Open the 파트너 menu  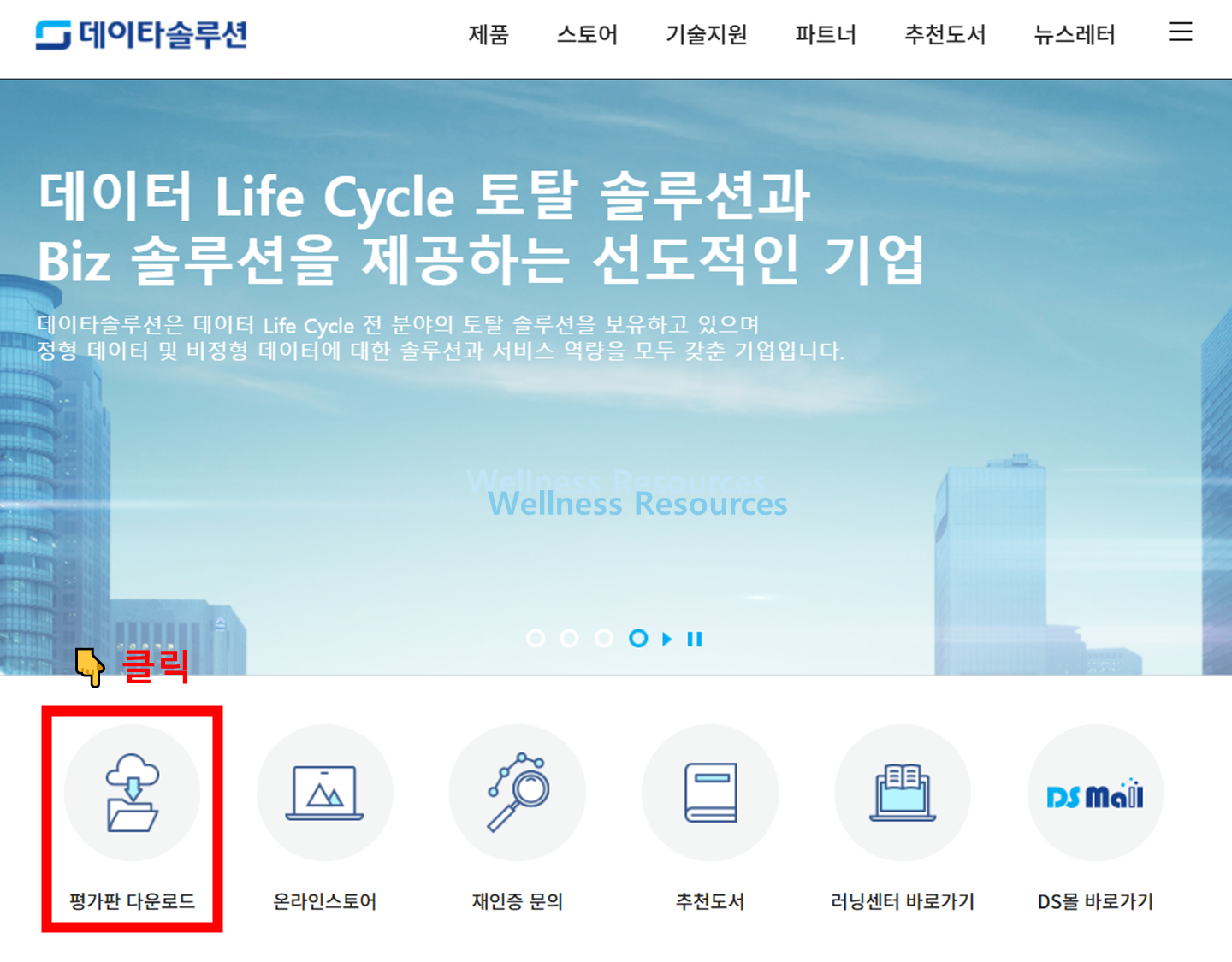tap(826, 34)
